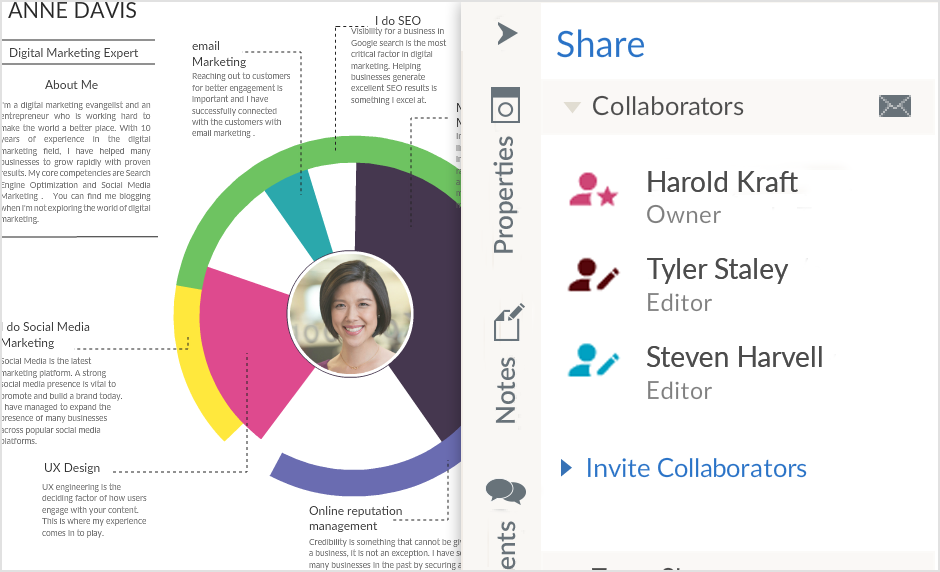Select Harold Kraft collaborator name
Screen dimensions: 940x572
721,182
